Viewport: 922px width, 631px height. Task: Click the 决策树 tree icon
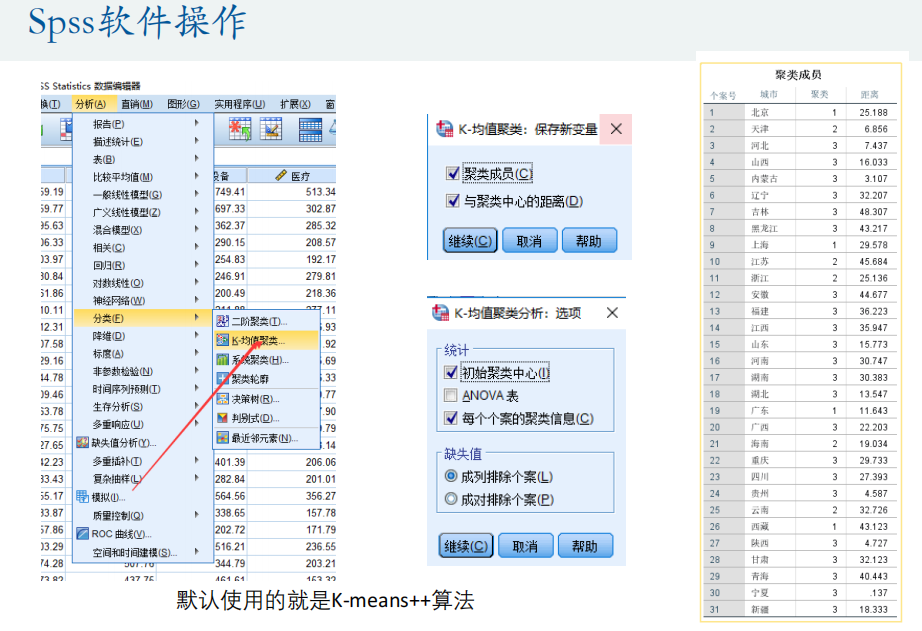tap(222, 399)
